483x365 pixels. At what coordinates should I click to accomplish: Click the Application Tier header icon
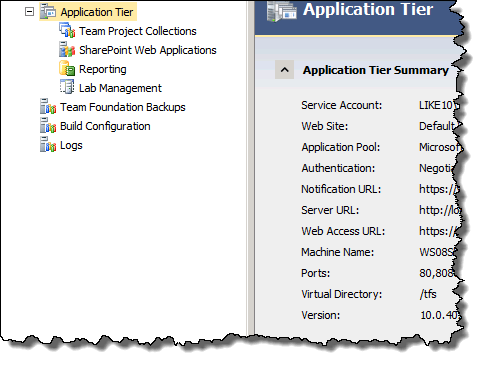(x=281, y=11)
